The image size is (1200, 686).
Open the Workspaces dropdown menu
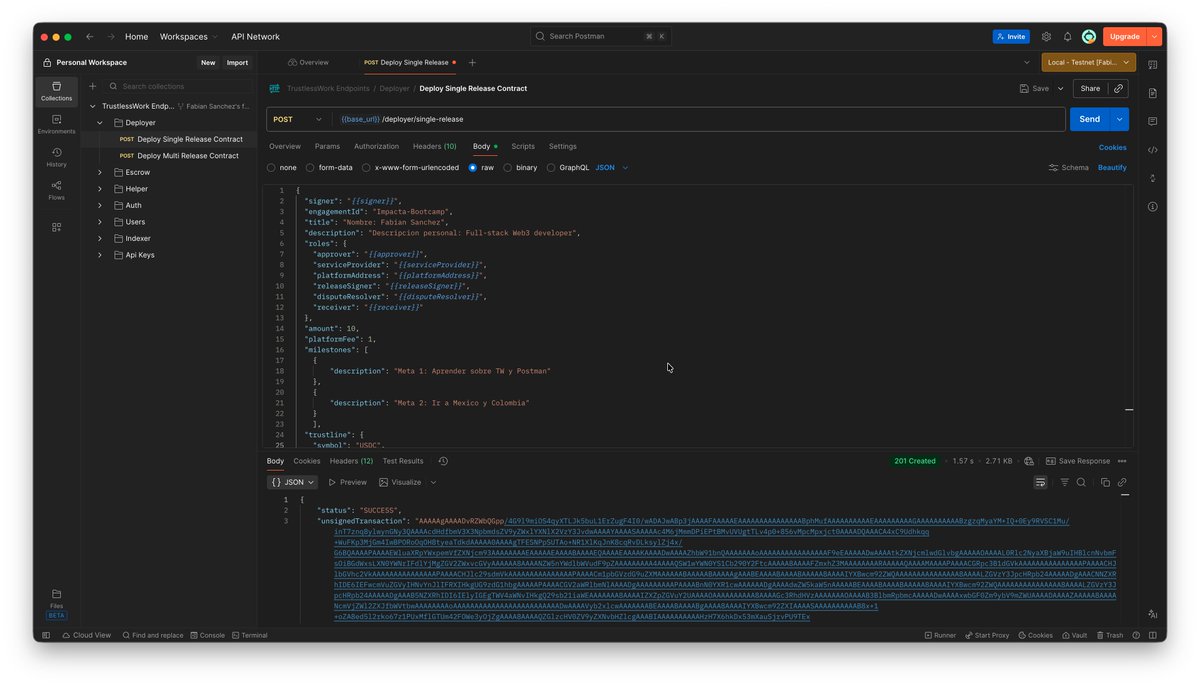coord(188,36)
